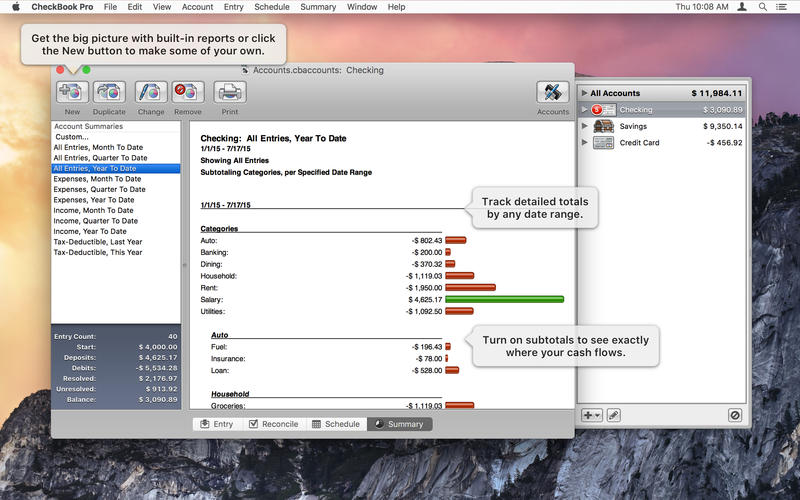Click the All Accounts total $ 11,984.11
Image resolution: width=800 pixels, height=500 pixels.
pos(716,93)
